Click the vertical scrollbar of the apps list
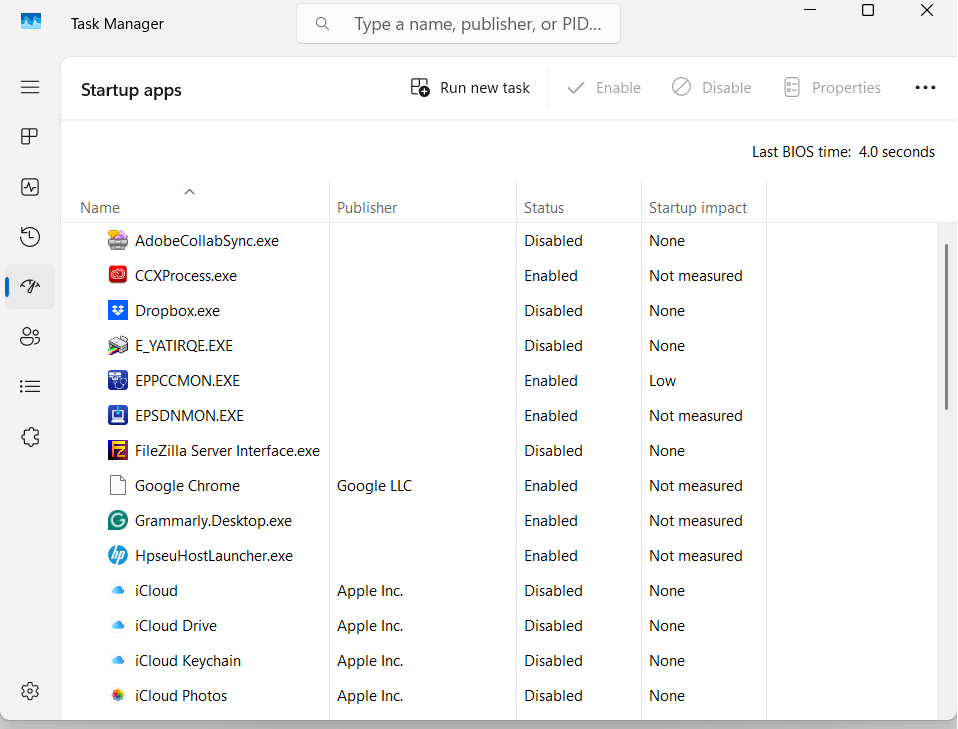Screen dimensions: 958x729 (x=946, y=327)
